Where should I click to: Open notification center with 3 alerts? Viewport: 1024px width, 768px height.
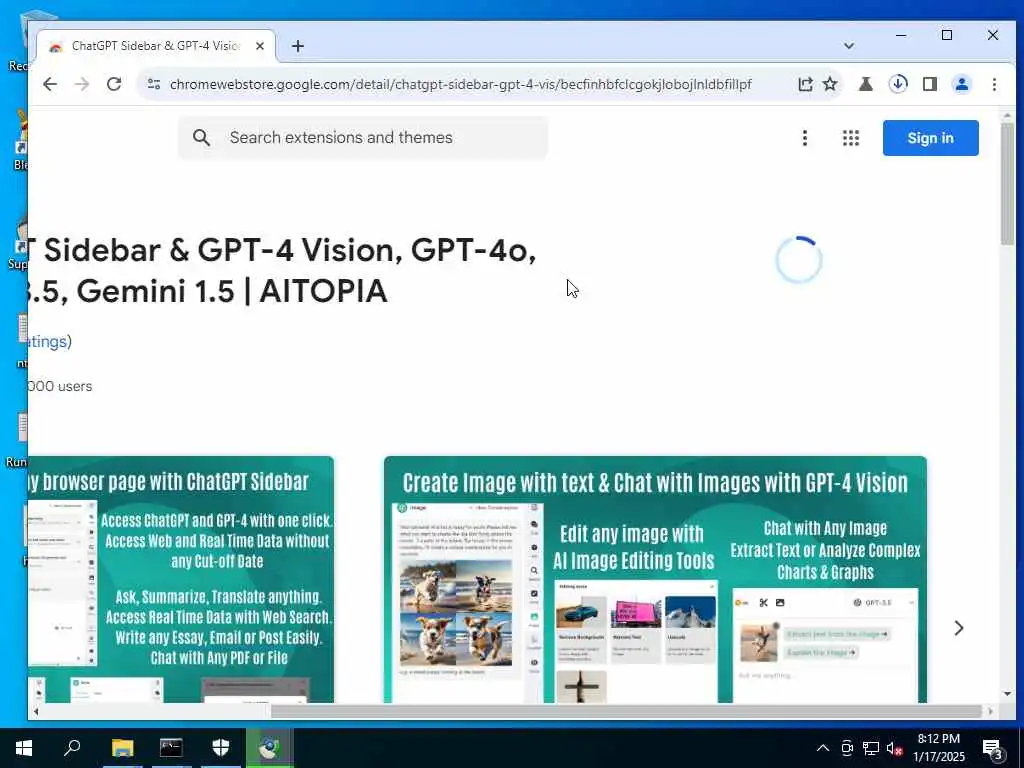click(993, 748)
